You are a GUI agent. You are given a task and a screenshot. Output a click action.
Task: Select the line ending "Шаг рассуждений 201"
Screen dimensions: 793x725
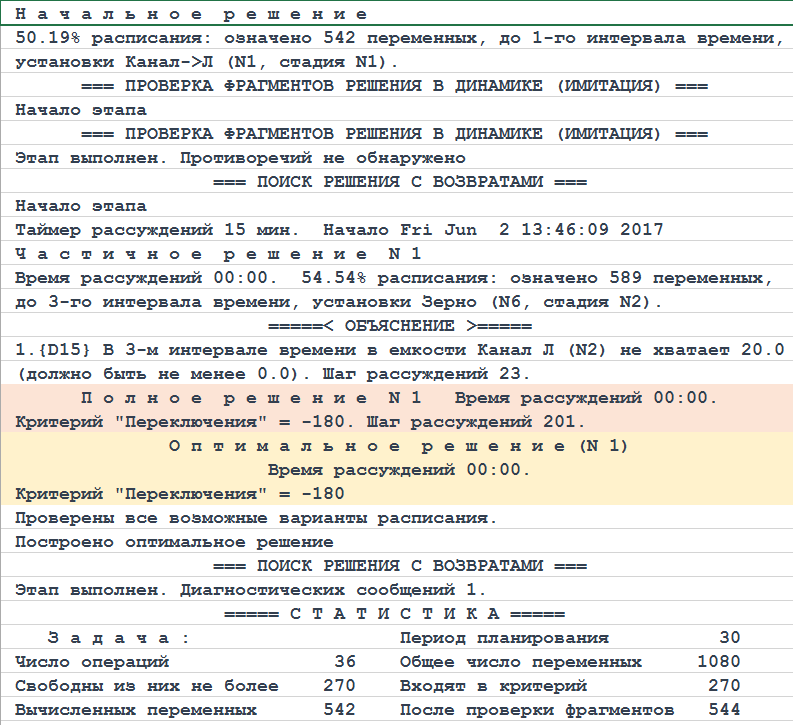(300, 421)
